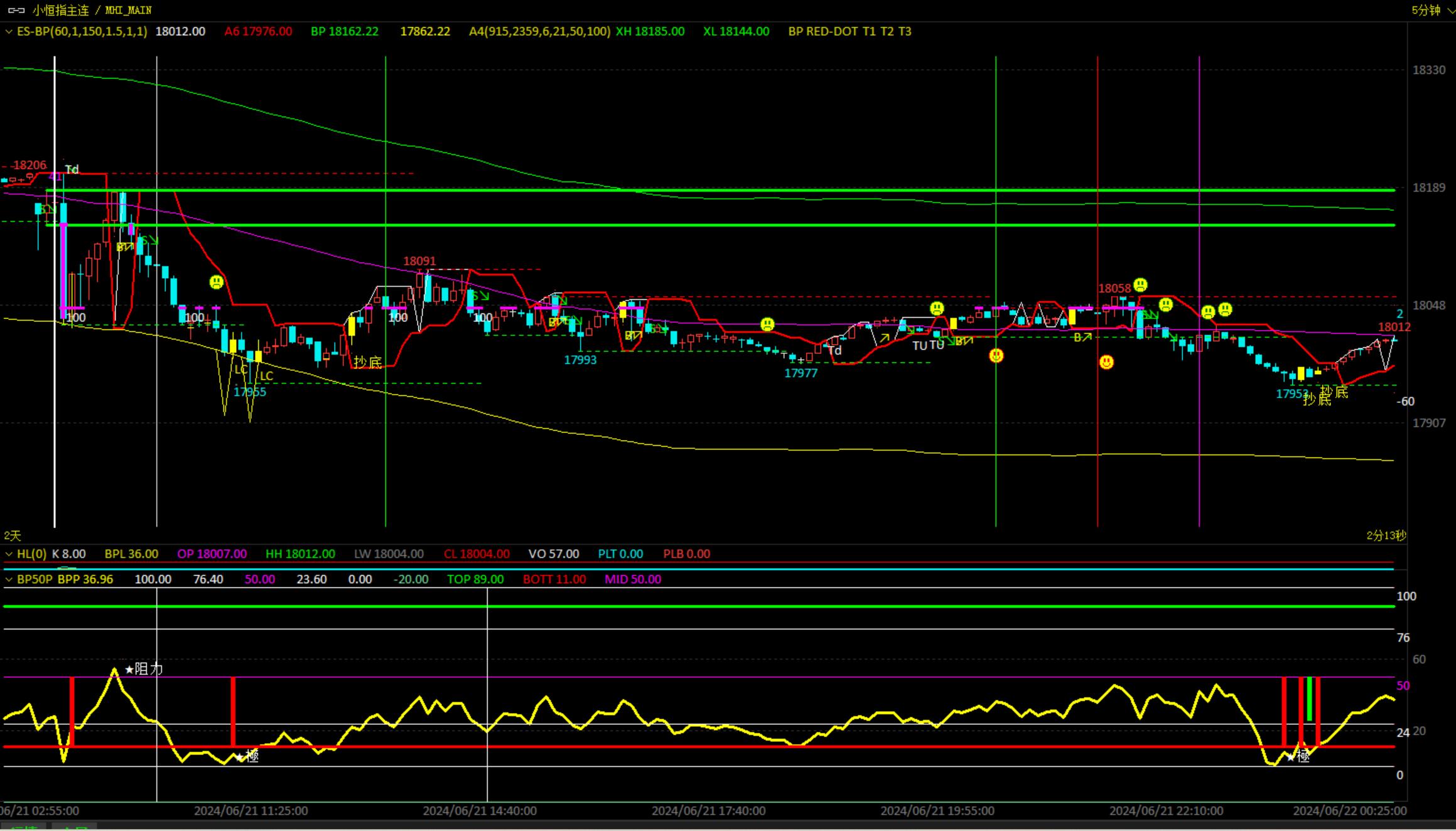The image size is (1456, 831).
Task: Collapse the ES-BP indicator chevron
Action: [x=9, y=31]
